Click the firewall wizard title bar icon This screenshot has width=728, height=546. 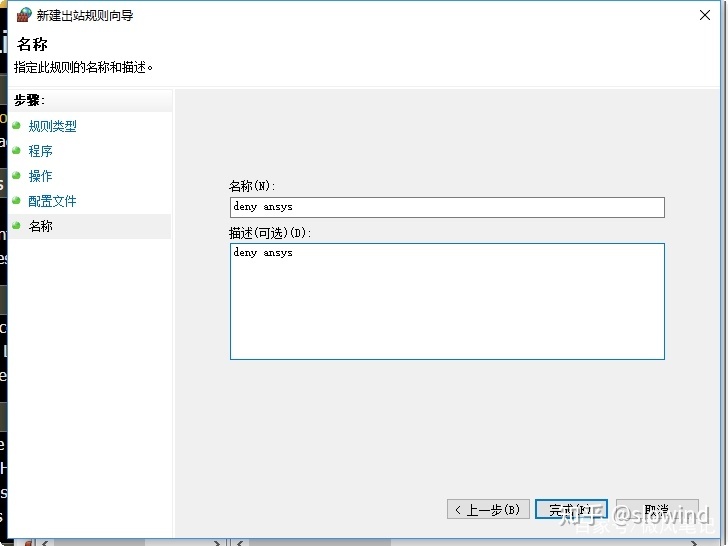point(24,15)
